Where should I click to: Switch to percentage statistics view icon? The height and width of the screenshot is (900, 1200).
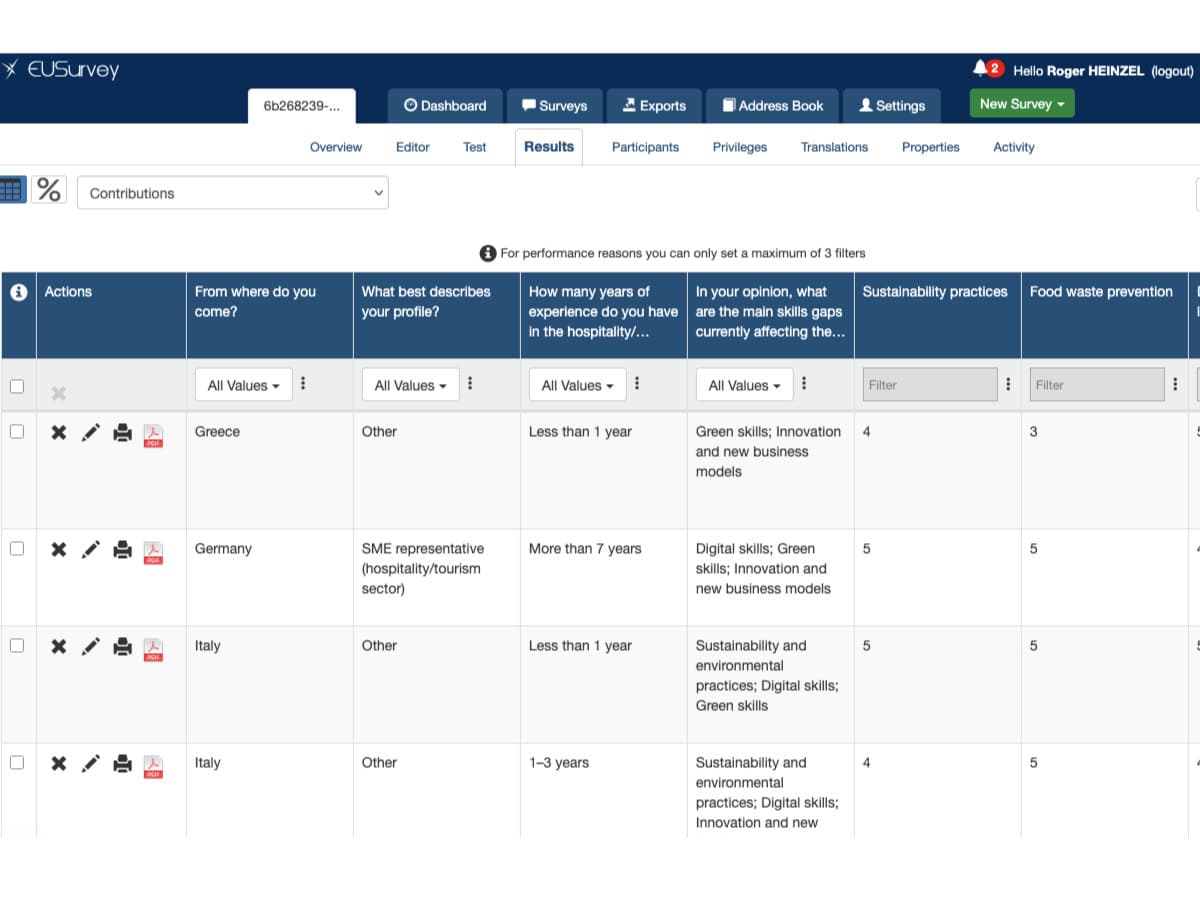coord(49,190)
